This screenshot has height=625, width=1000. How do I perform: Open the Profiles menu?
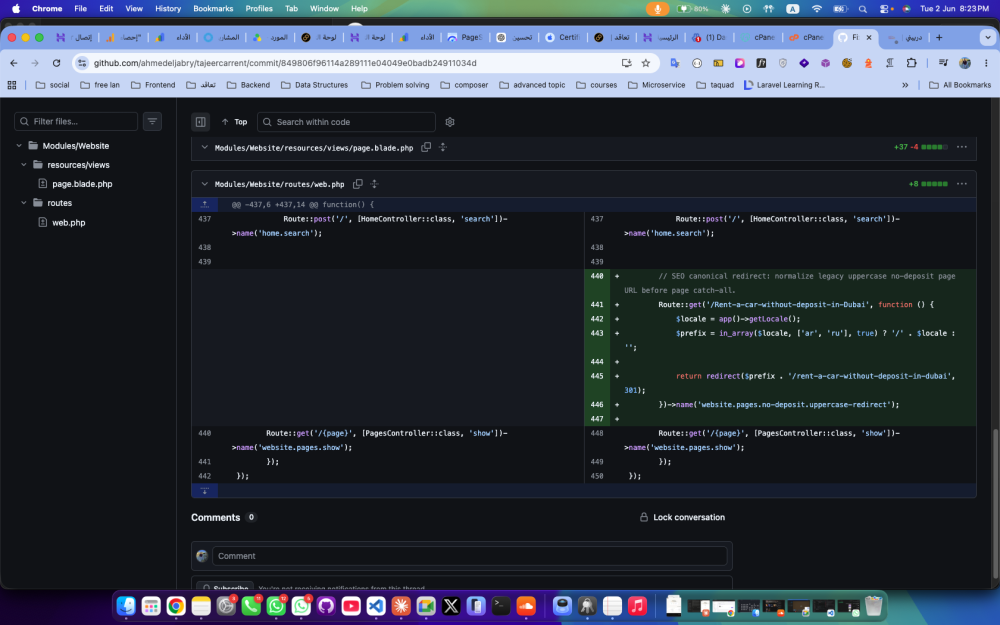click(x=259, y=9)
